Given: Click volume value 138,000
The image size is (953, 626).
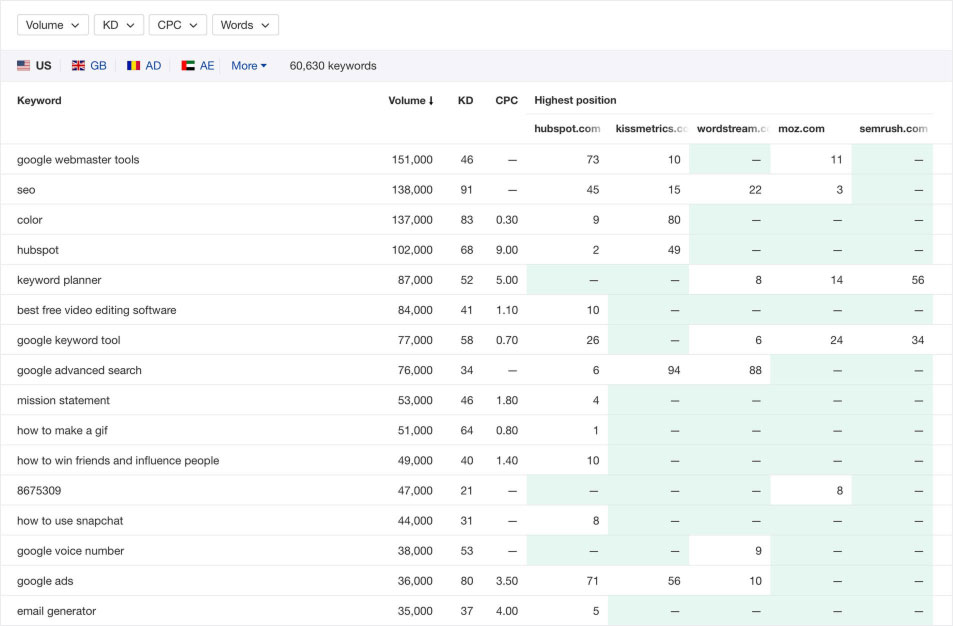Looking at the screenshot, I should pos(412,190).
